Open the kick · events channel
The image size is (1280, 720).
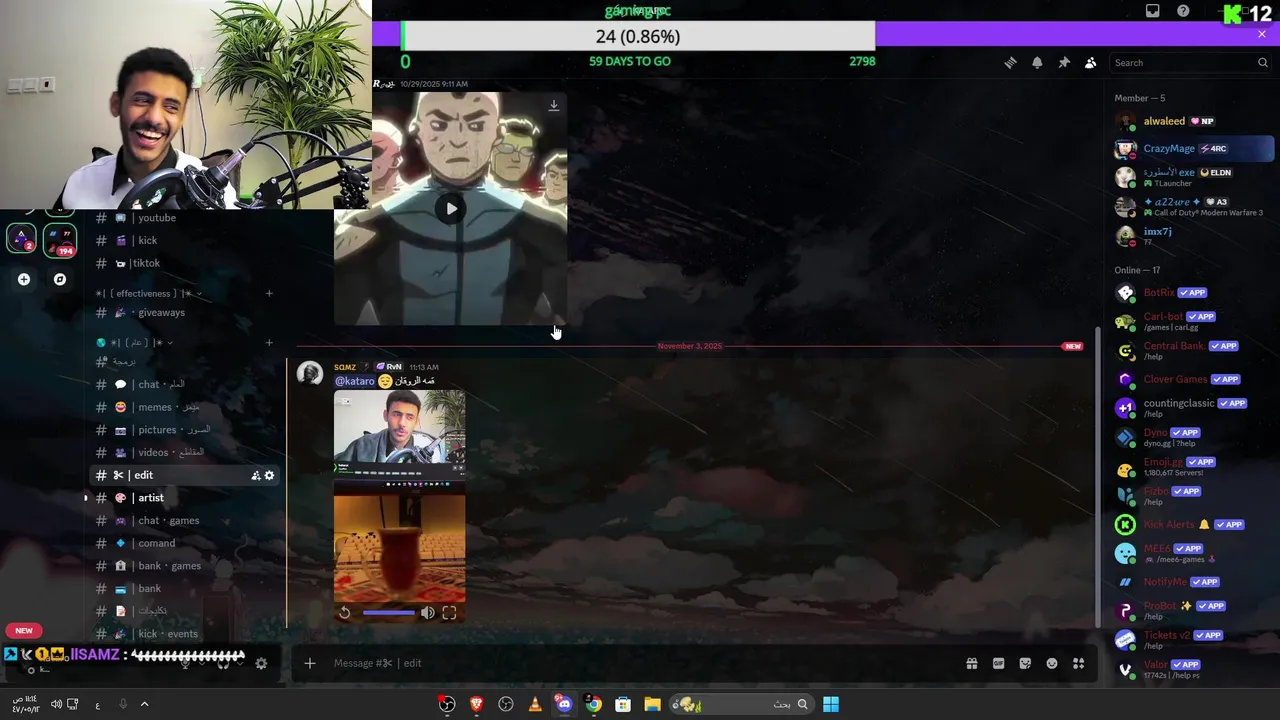183,633
